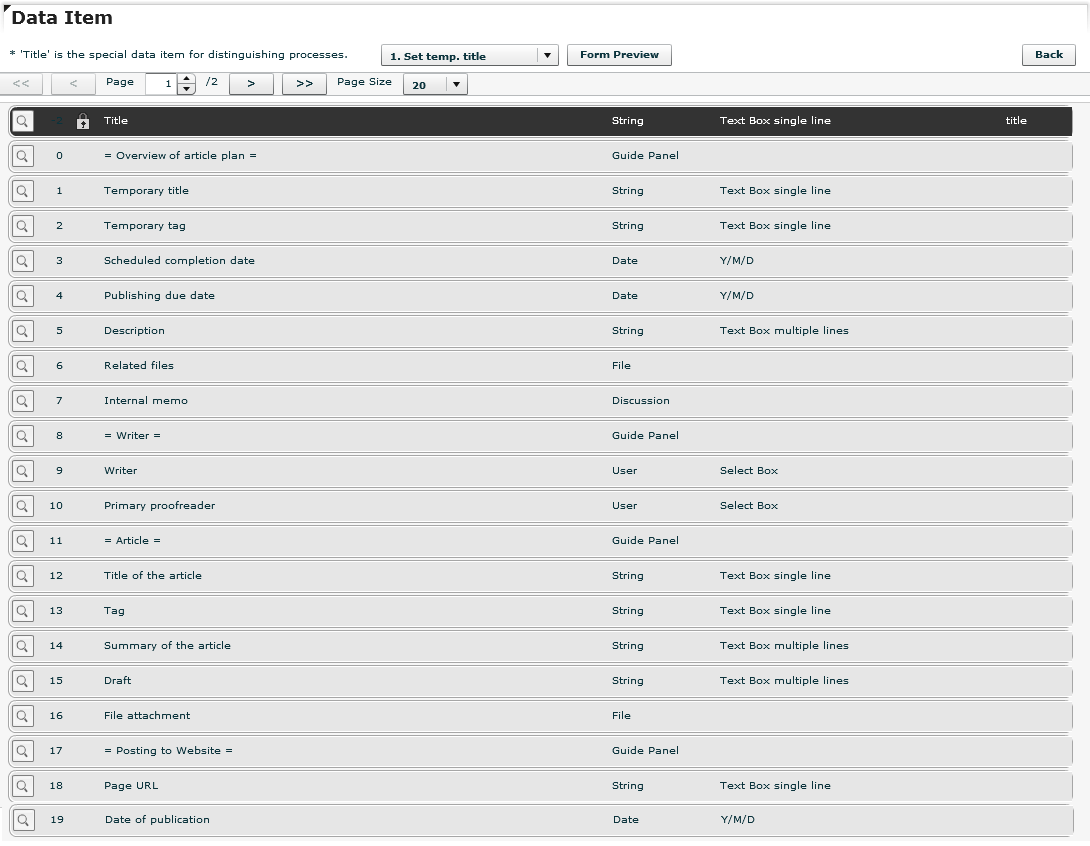Open magnifier icon for Draft row

22,681
